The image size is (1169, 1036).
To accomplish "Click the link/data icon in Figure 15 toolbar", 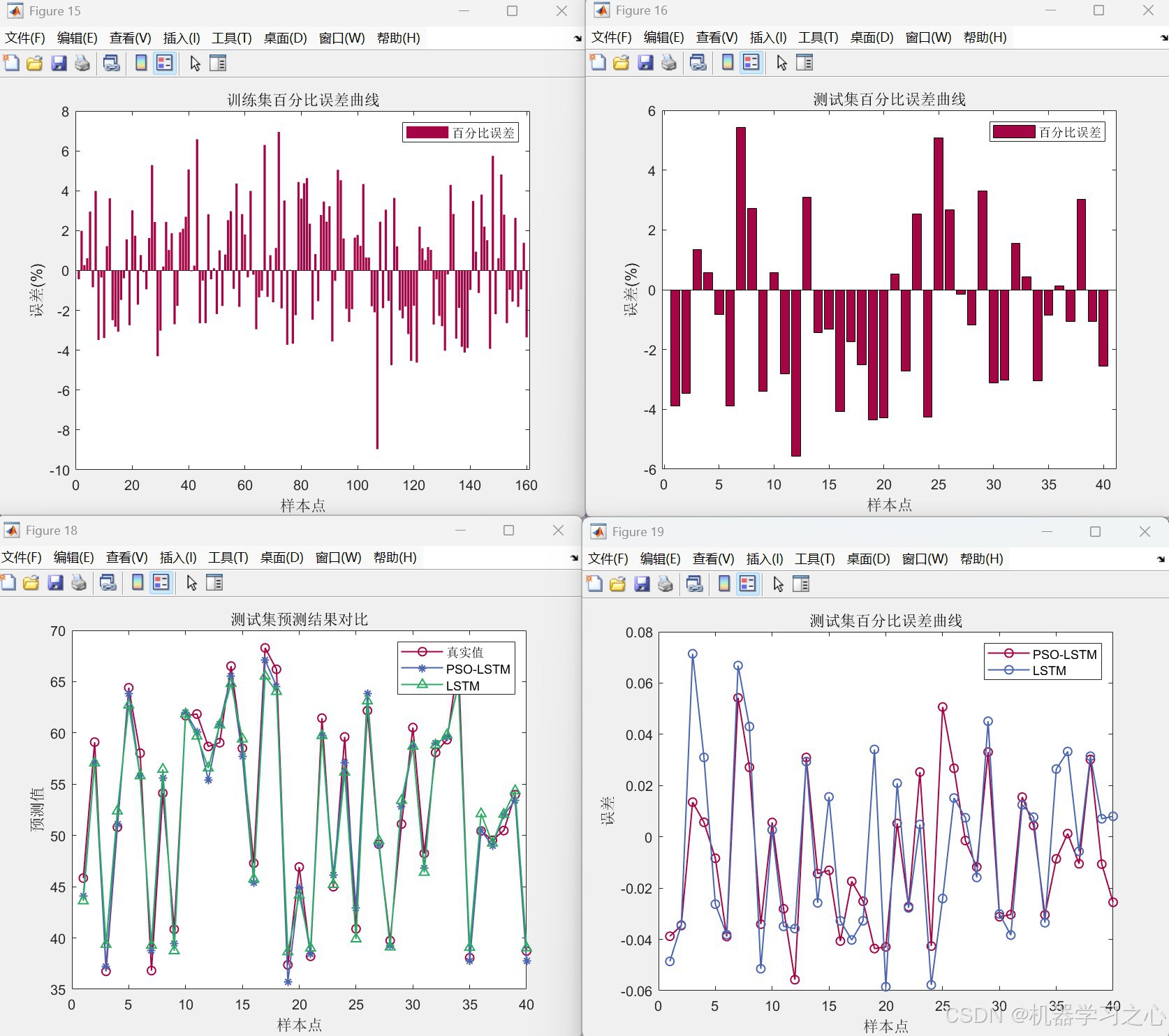I will click(111, 64).
